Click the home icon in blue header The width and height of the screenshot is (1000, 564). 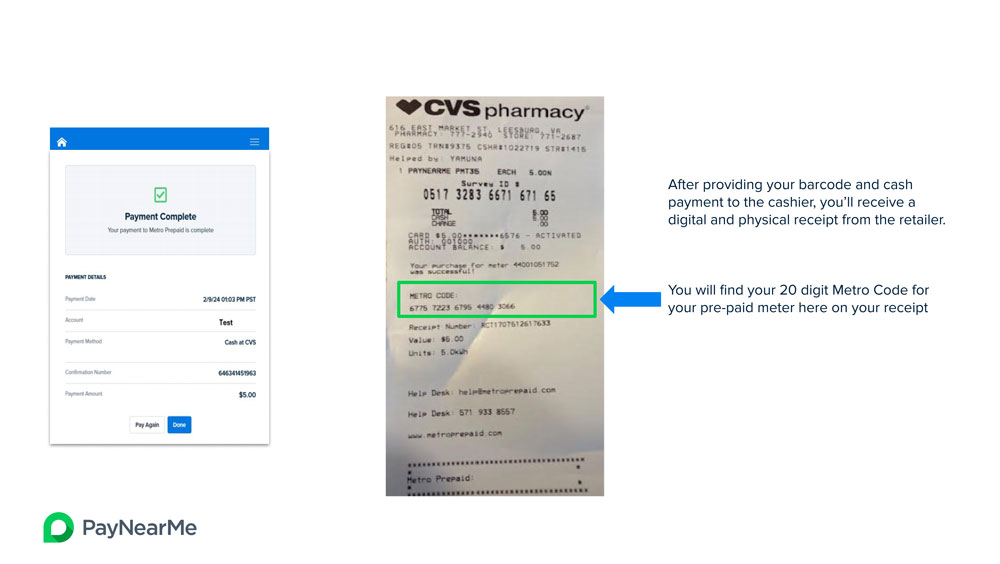coord(62,142)
